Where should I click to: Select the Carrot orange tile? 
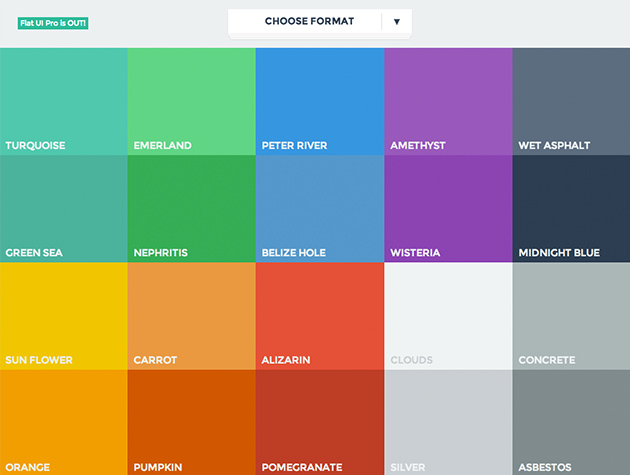click(192, 316)
